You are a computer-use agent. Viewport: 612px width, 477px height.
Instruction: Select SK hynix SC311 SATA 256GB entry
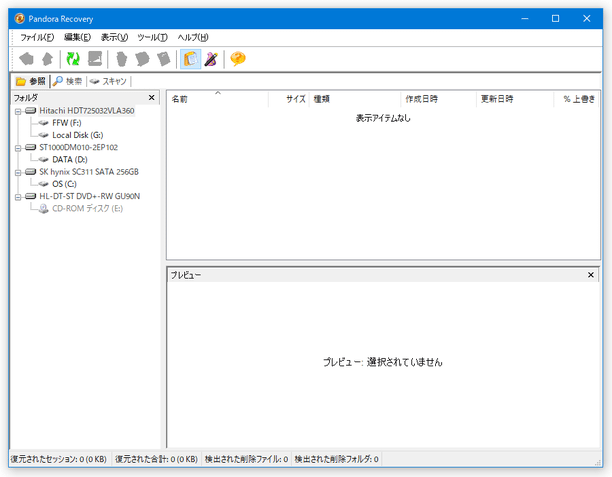tap(89, 172)
